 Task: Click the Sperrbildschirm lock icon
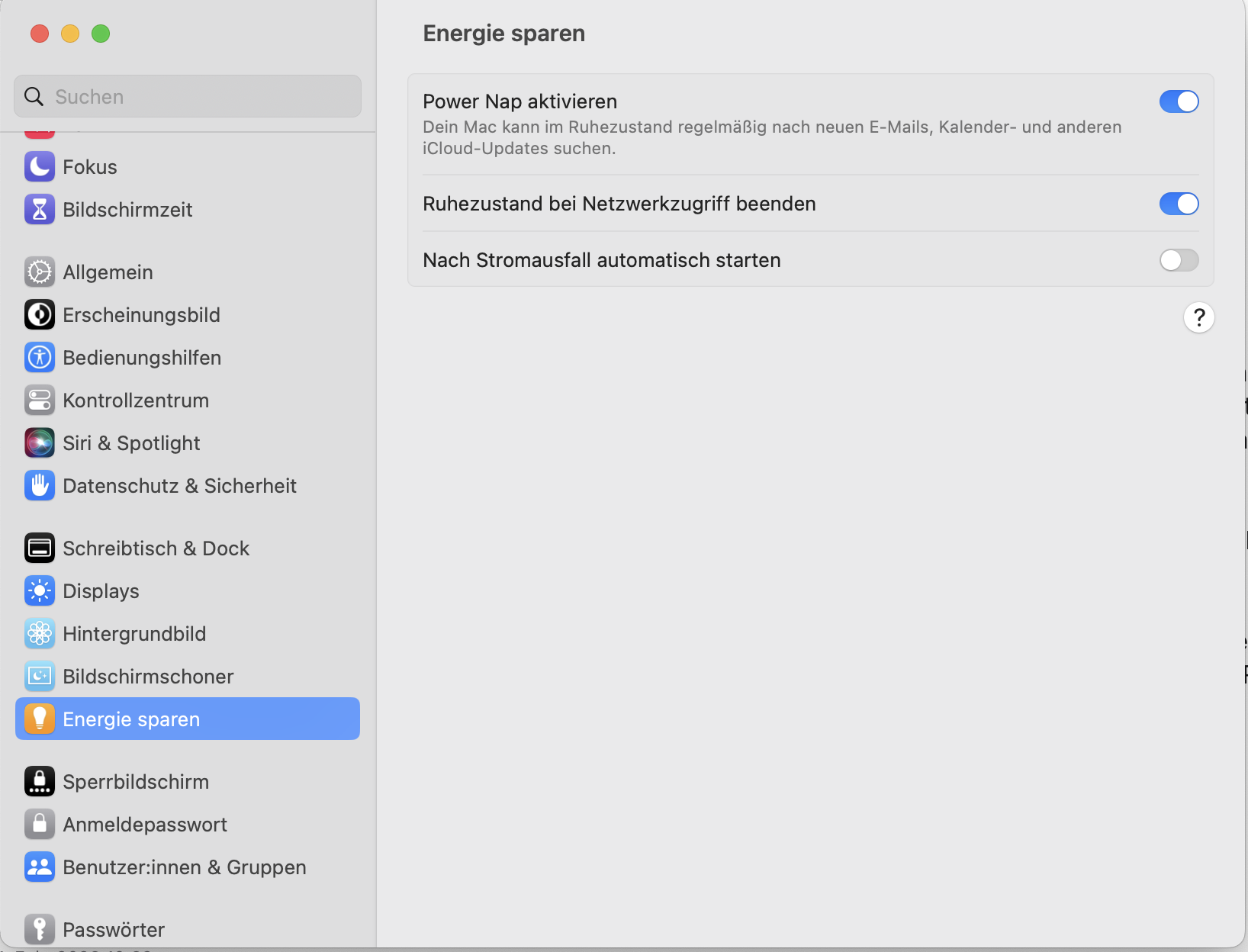tap(40, 782)
